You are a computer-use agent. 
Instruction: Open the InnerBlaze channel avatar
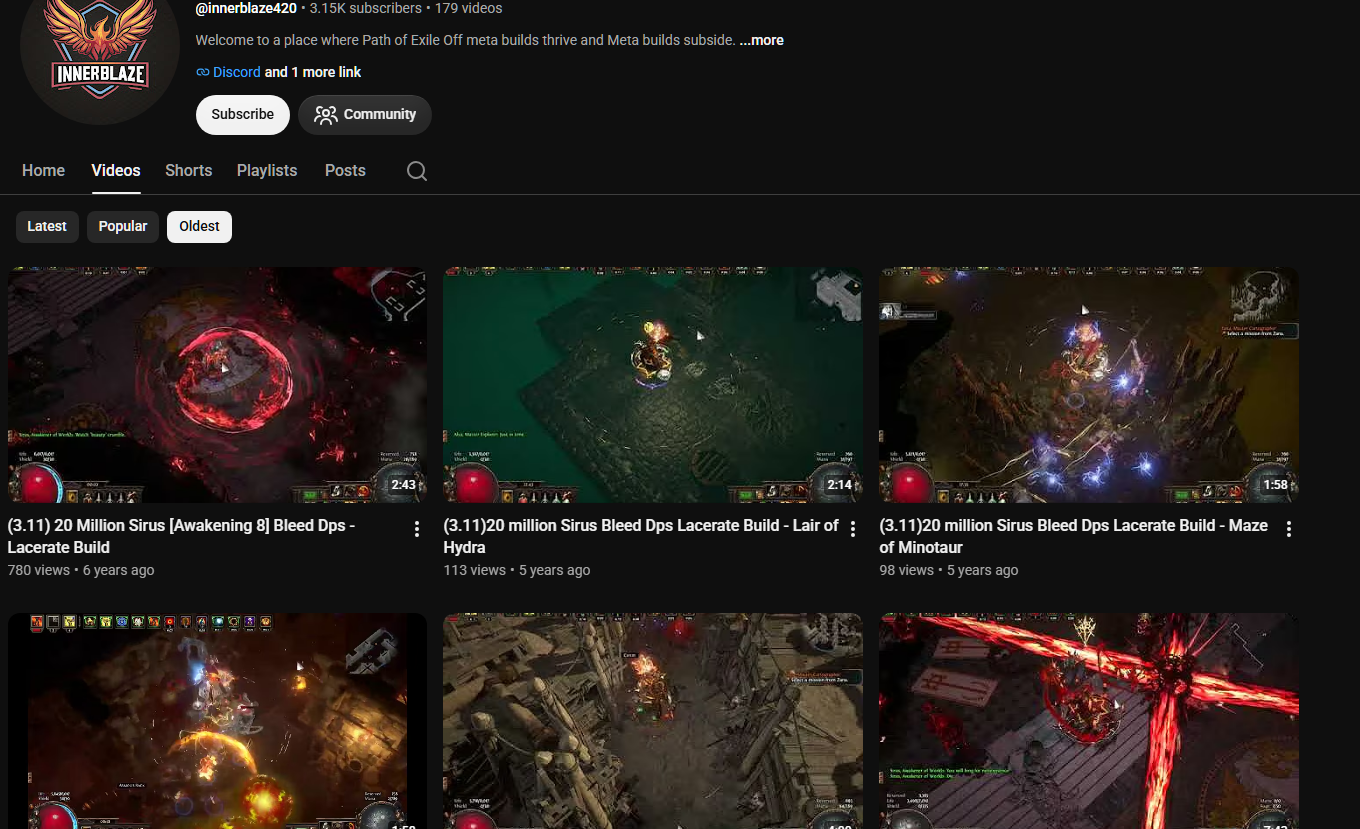(x=100, y=46)
